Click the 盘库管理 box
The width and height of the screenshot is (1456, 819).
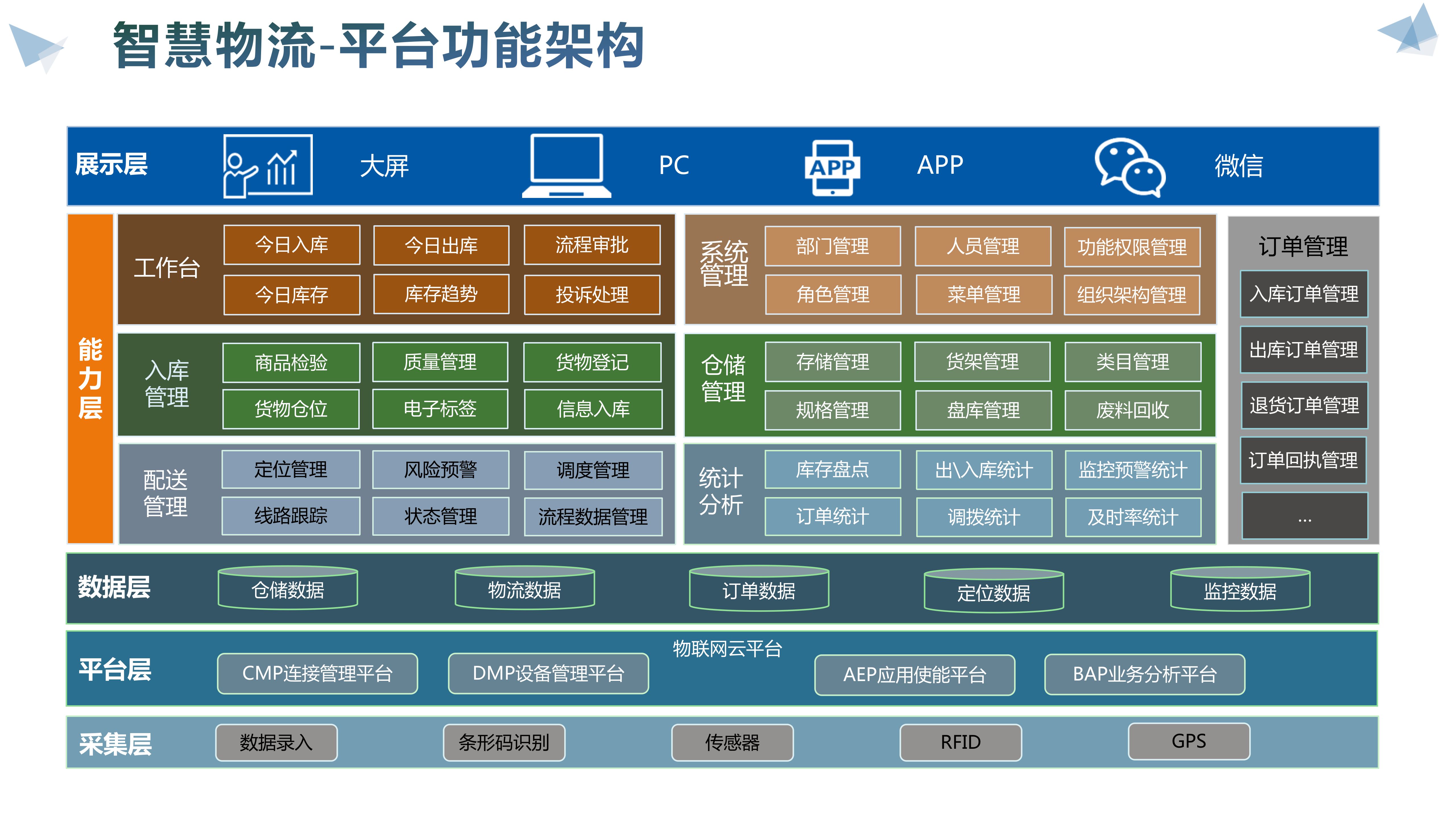(x=983, y=410)
